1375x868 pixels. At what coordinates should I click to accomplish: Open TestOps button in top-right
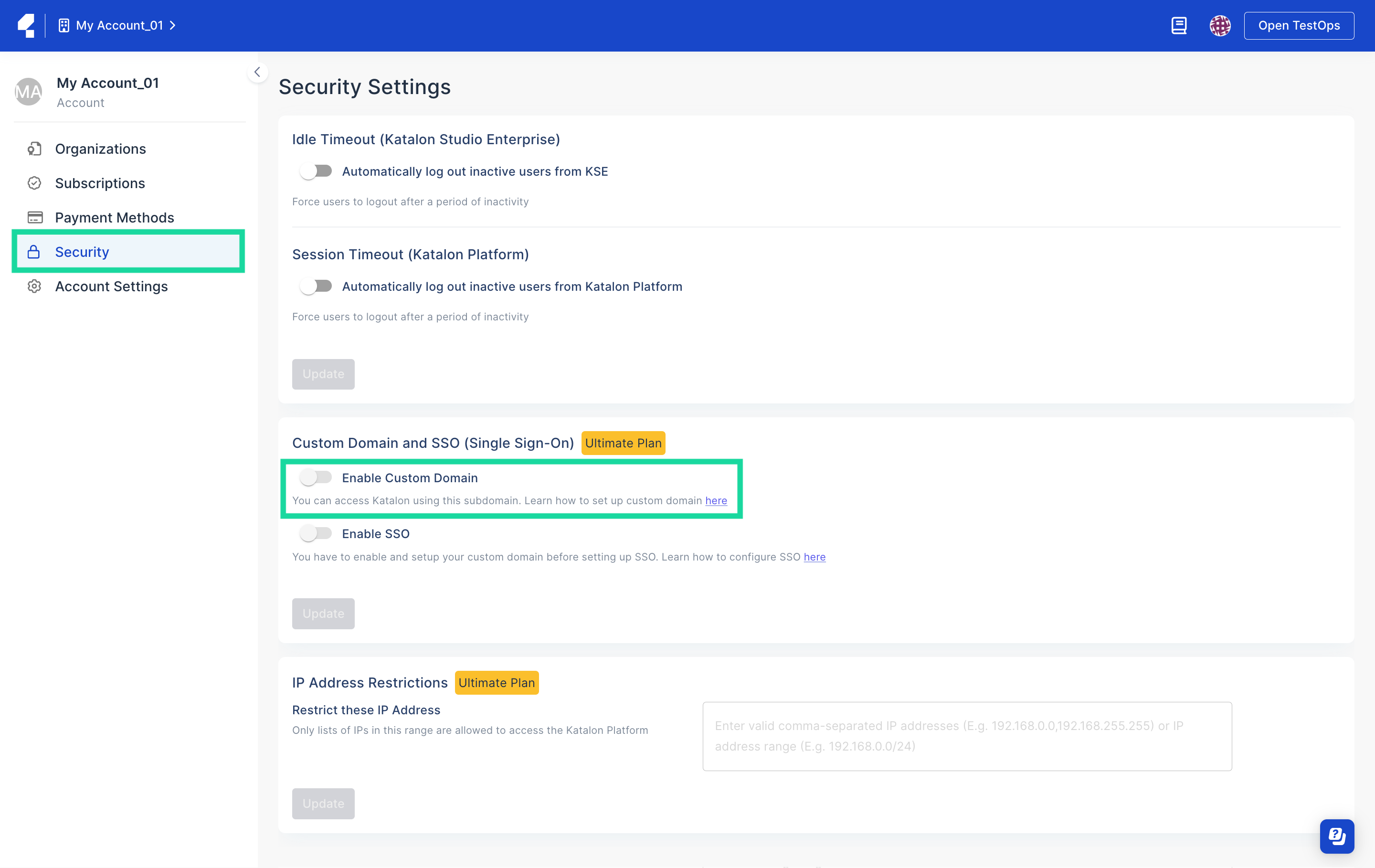1299,25
